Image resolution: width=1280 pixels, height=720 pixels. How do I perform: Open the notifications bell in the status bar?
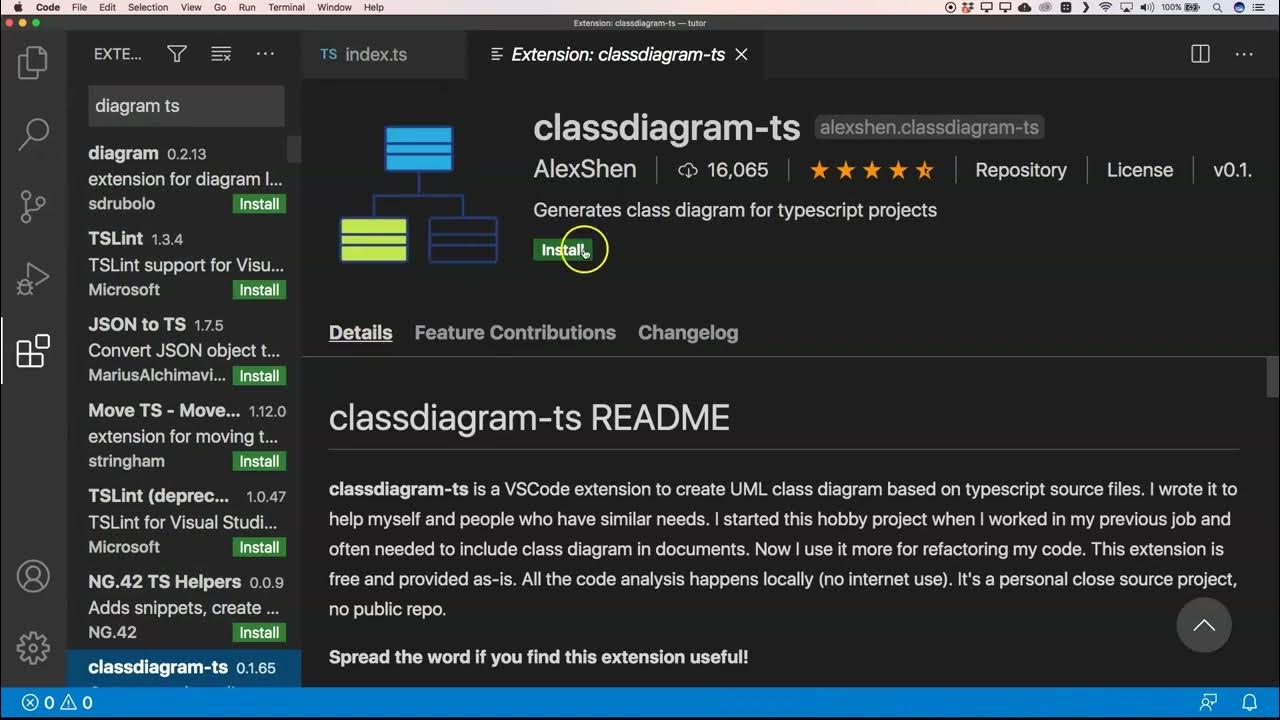coord(1249,703)
